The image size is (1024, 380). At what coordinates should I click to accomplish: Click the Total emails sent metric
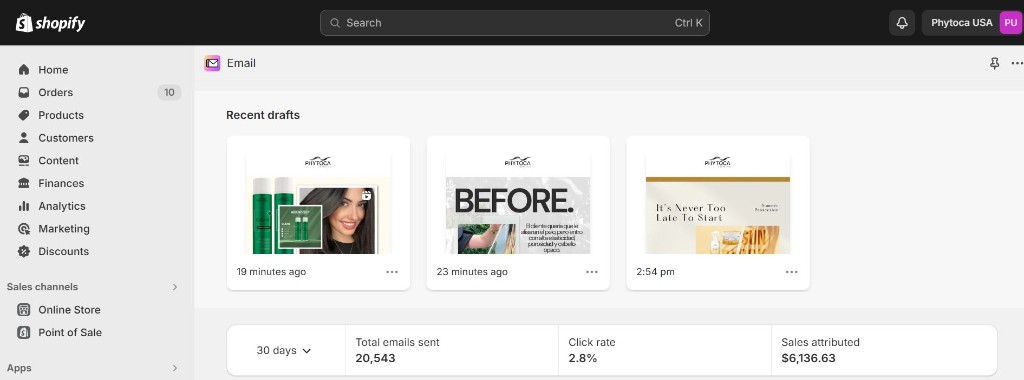point(452,351)
